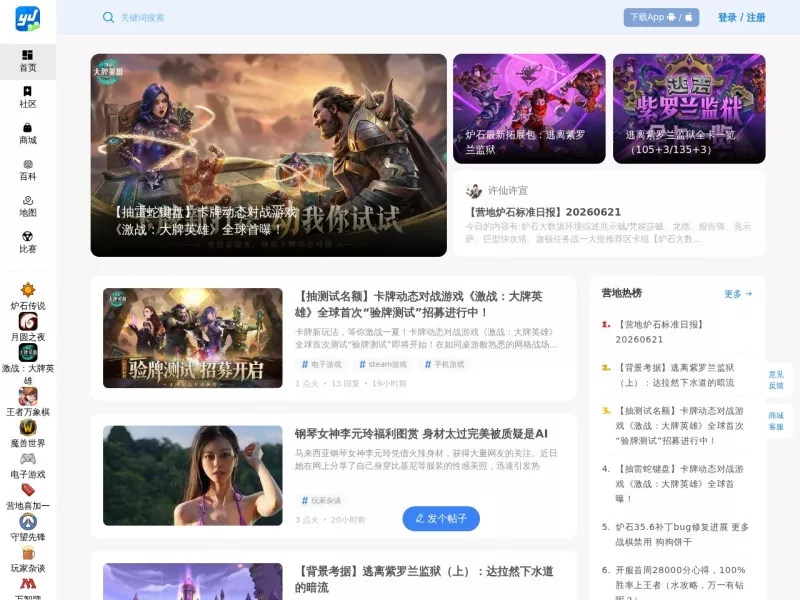This screenshot has width=800, height=600.
Task: Open the 社区 community section
Action: click(28, 97)
